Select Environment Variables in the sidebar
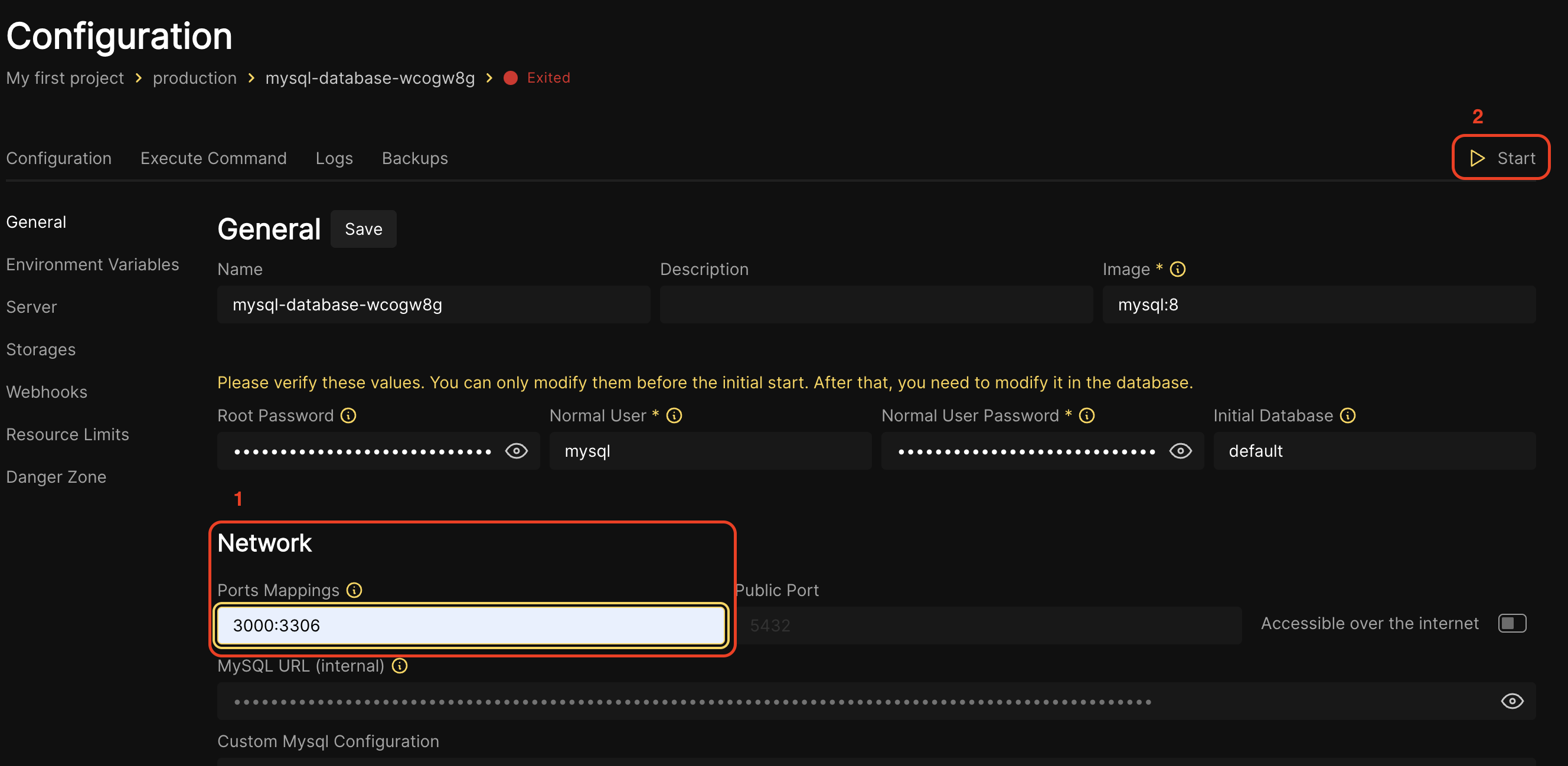Image resolution: width=1568 pixels, height=766 pixels. click(93, 264)
